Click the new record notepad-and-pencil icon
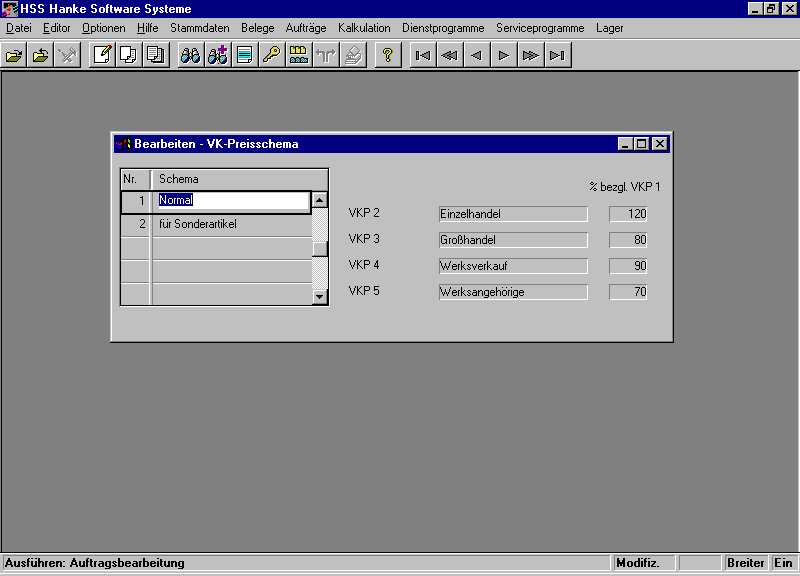The height and width of the screenshot is (576, 800). [x=102, y=55]
